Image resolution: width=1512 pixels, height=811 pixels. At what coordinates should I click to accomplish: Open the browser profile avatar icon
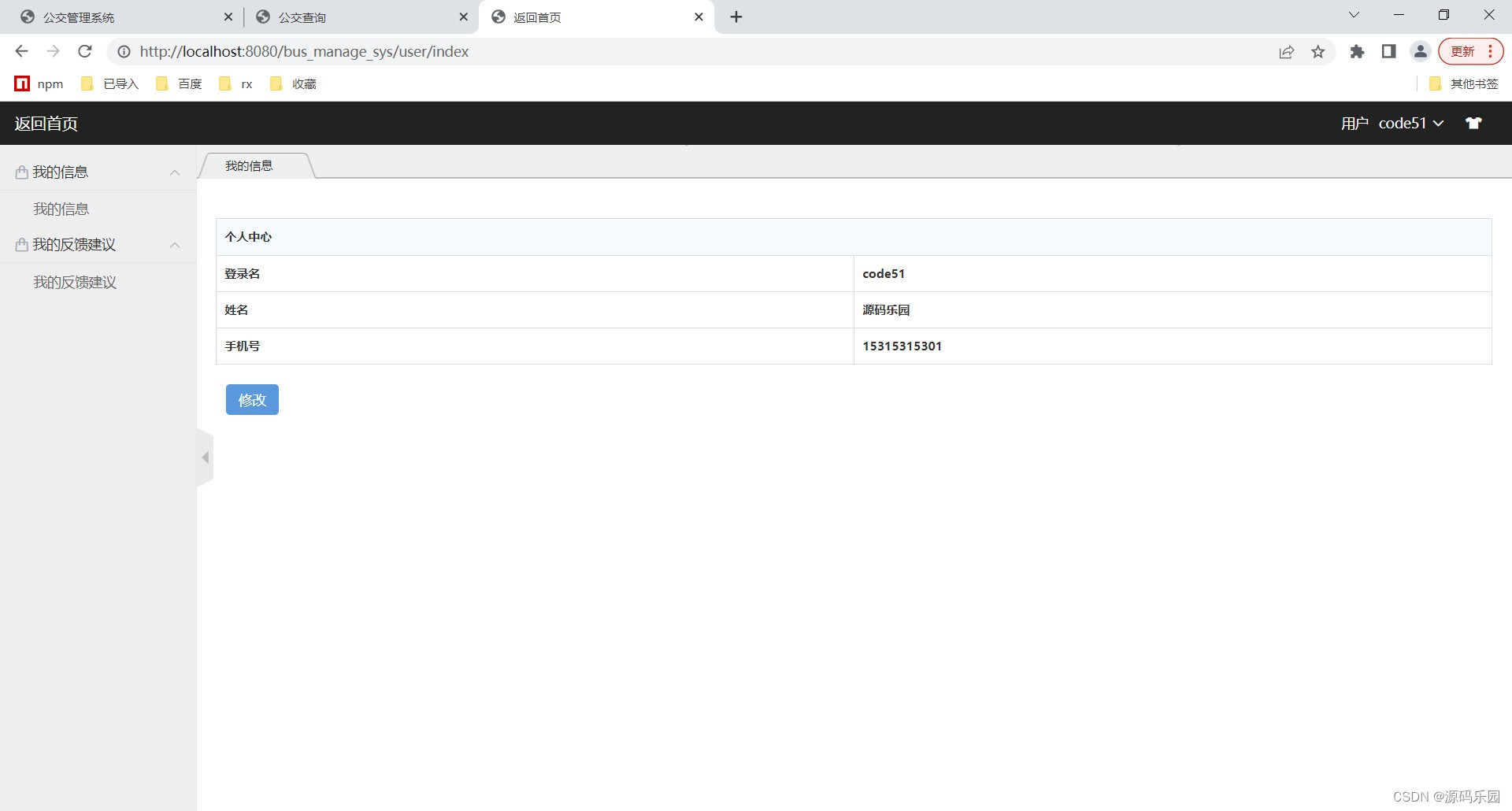(1420, 51)
